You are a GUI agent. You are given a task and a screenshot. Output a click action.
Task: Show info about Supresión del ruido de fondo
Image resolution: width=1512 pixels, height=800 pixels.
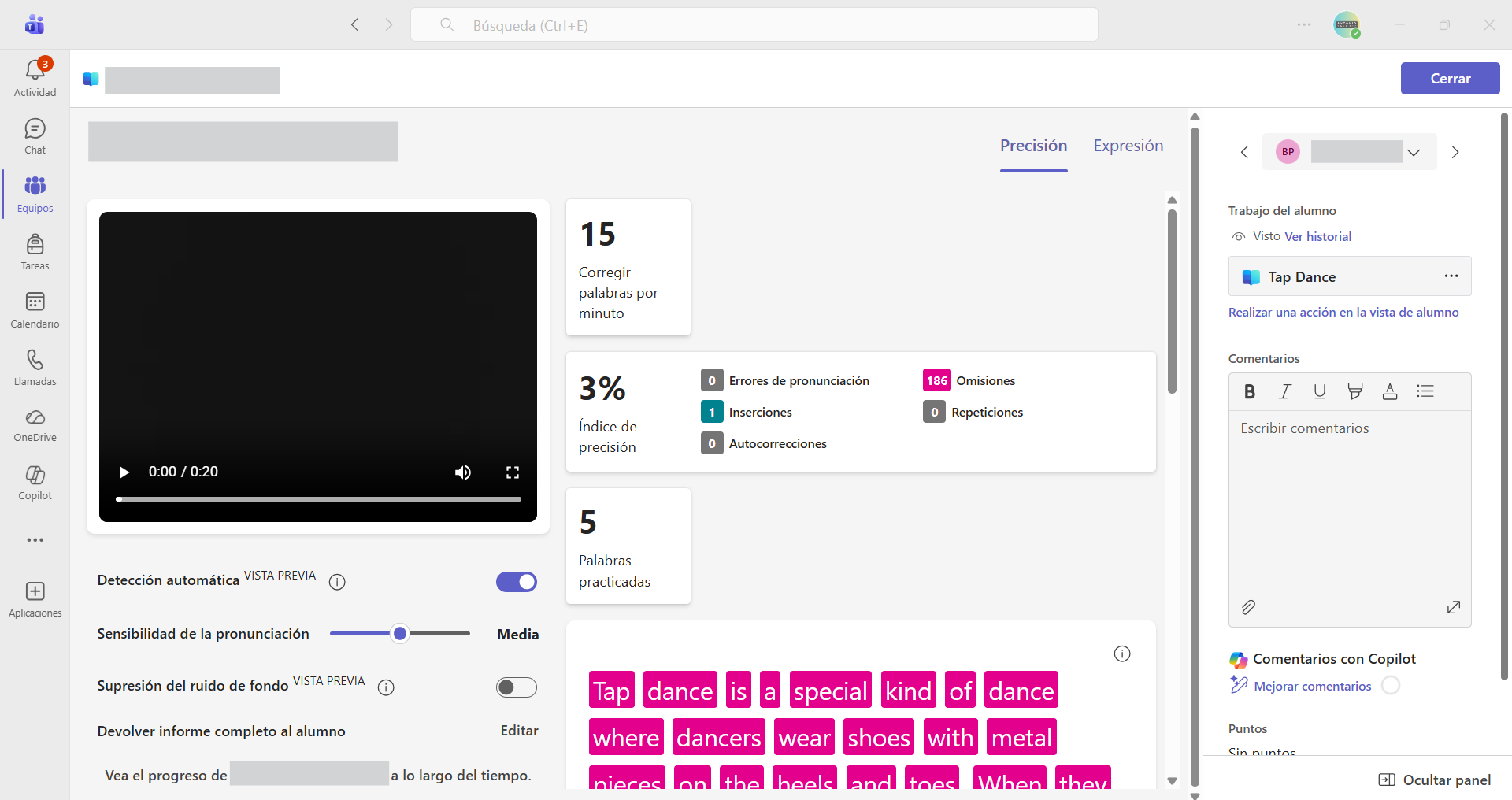click(386, 687)
